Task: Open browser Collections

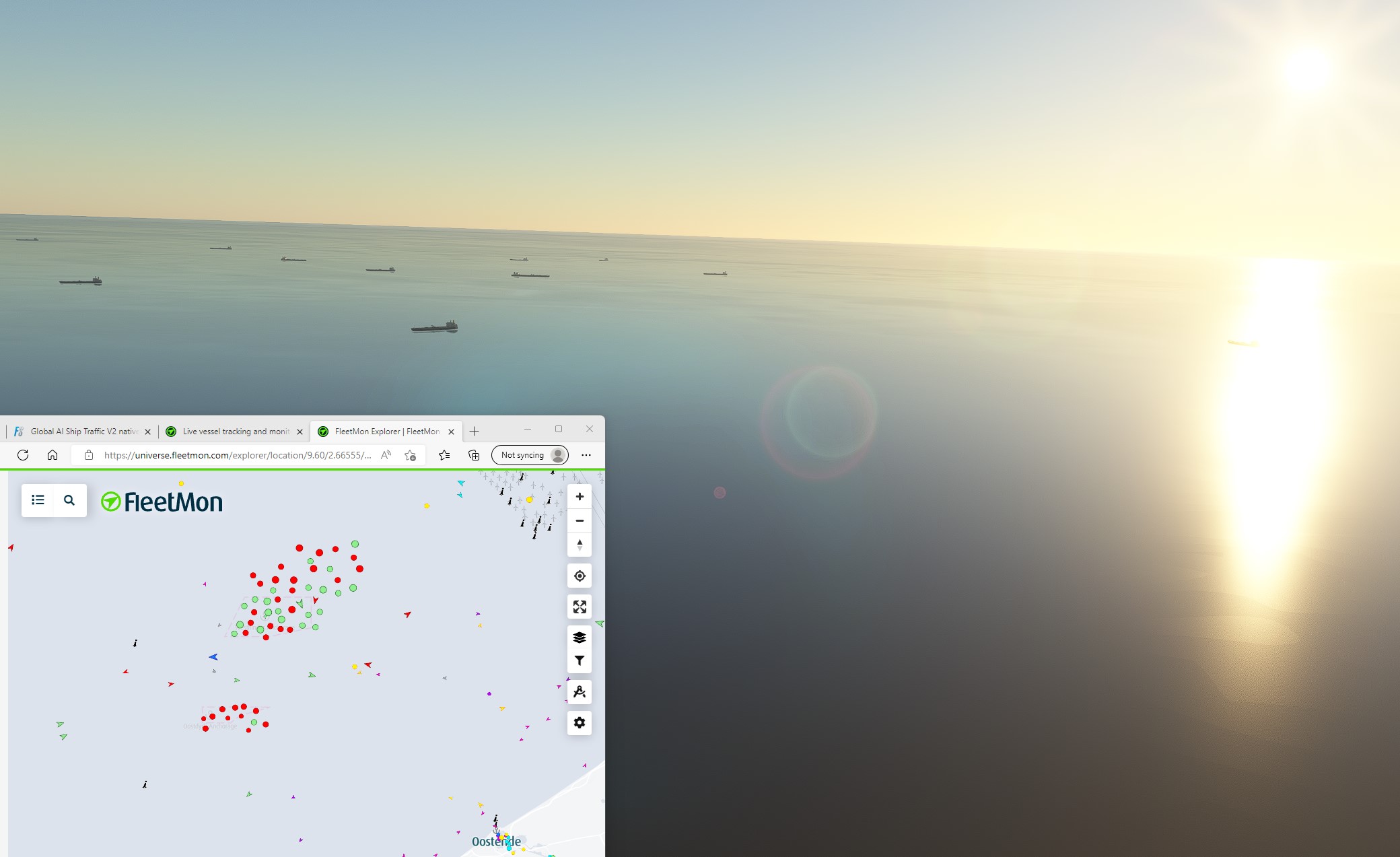Action: tap(474, 455)
